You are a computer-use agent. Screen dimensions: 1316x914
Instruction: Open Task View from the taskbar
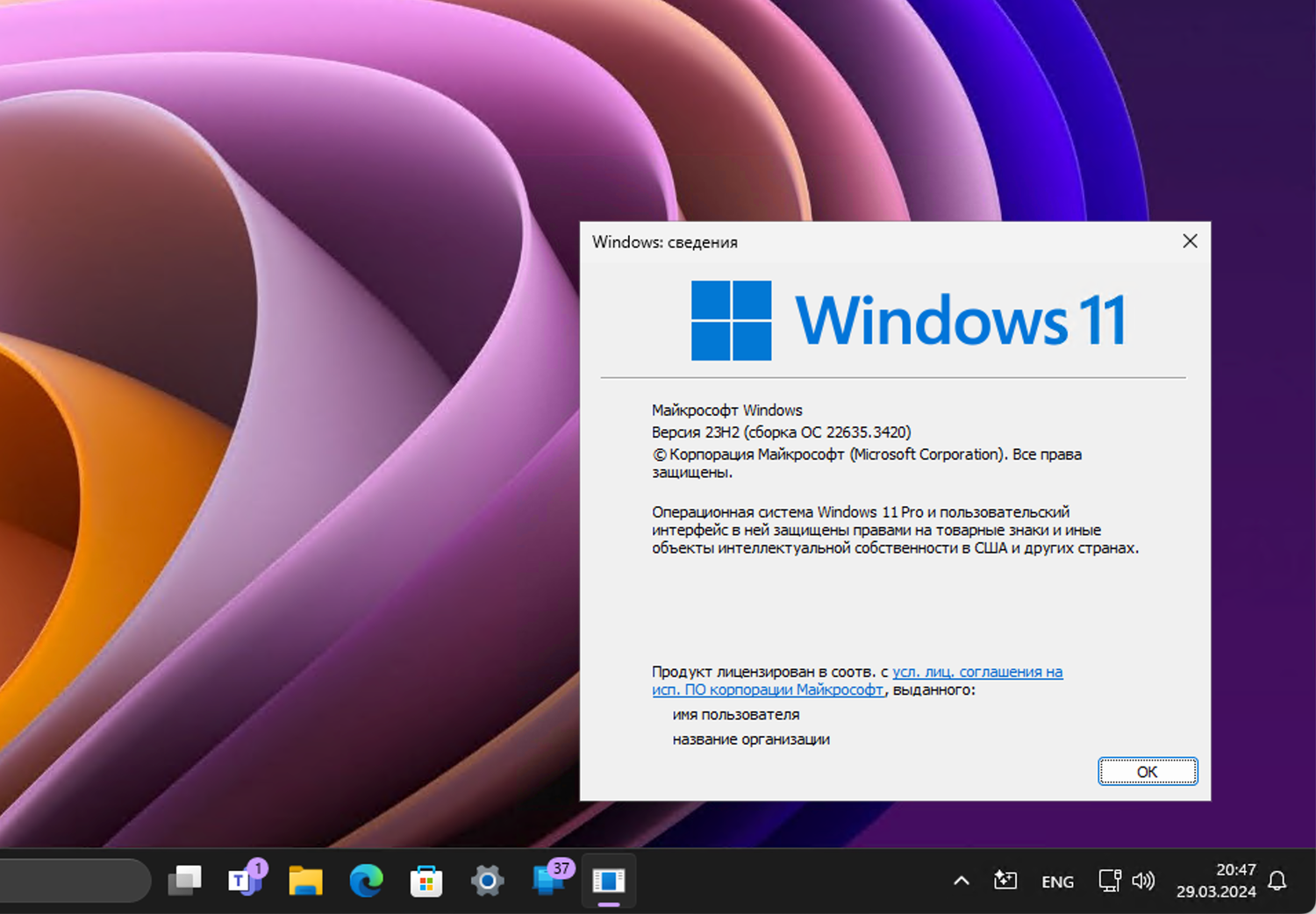tap(185, 881)
